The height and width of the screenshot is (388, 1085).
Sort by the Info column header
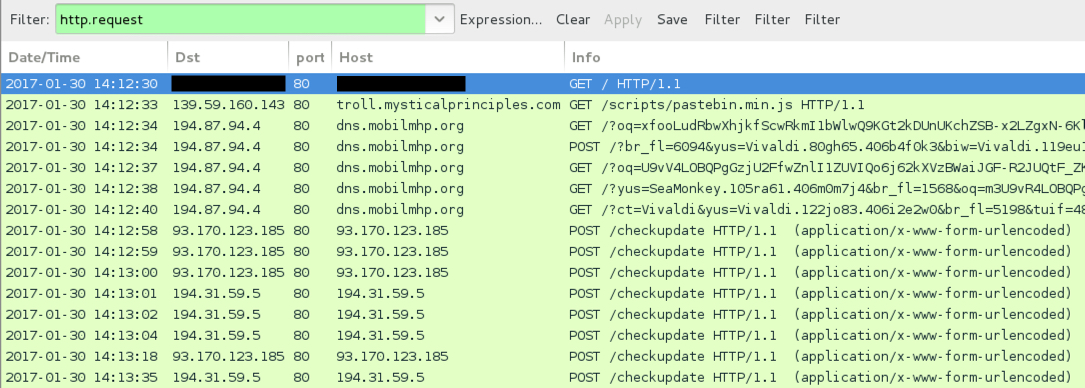[825, 57]
